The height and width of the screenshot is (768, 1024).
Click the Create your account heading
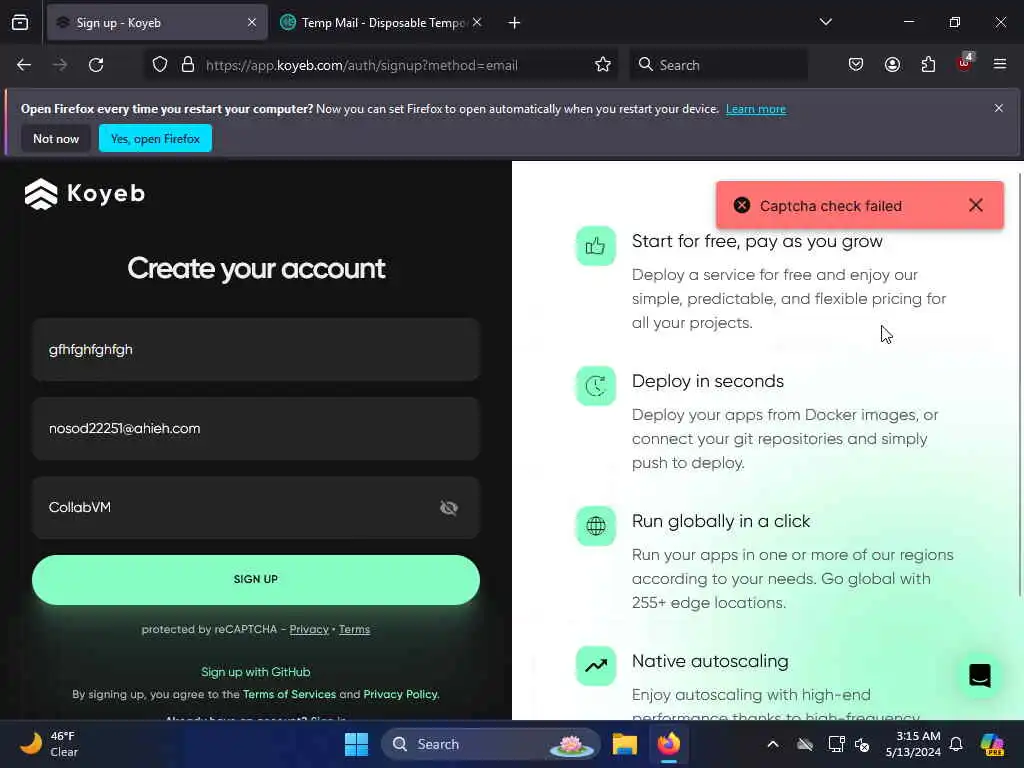(x=256, y=268)
